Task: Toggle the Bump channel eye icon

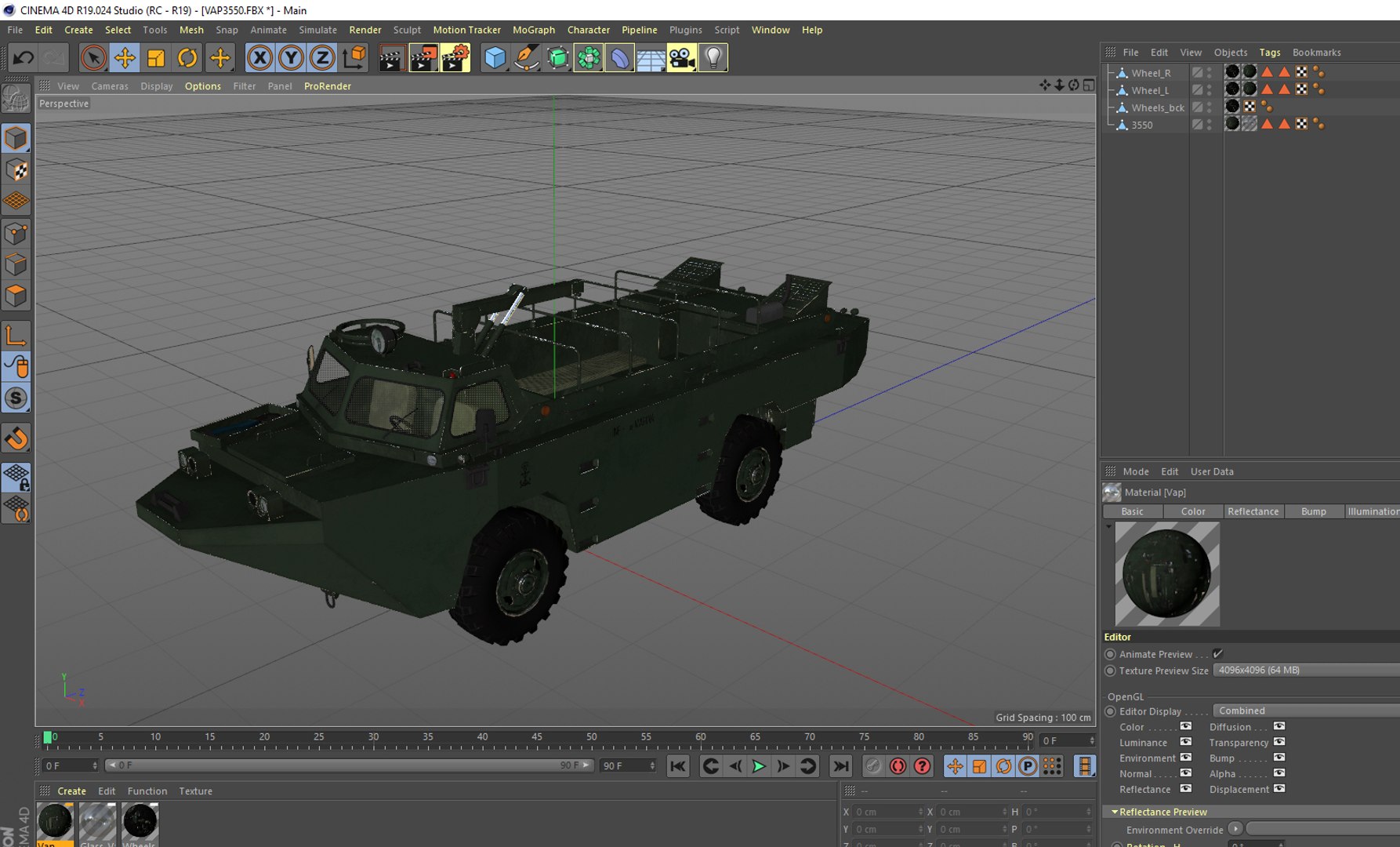Action: pos(1279,758)
